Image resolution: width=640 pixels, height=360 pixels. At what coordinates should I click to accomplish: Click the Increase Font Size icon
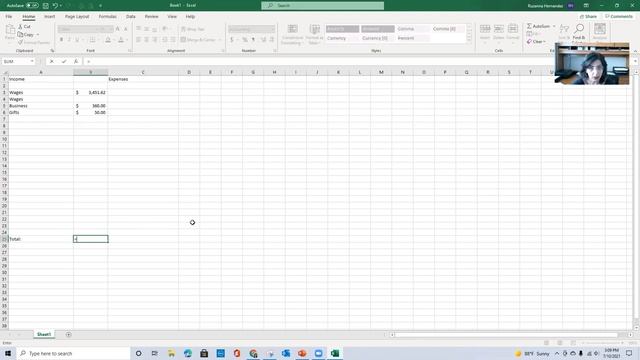point(118,29)
